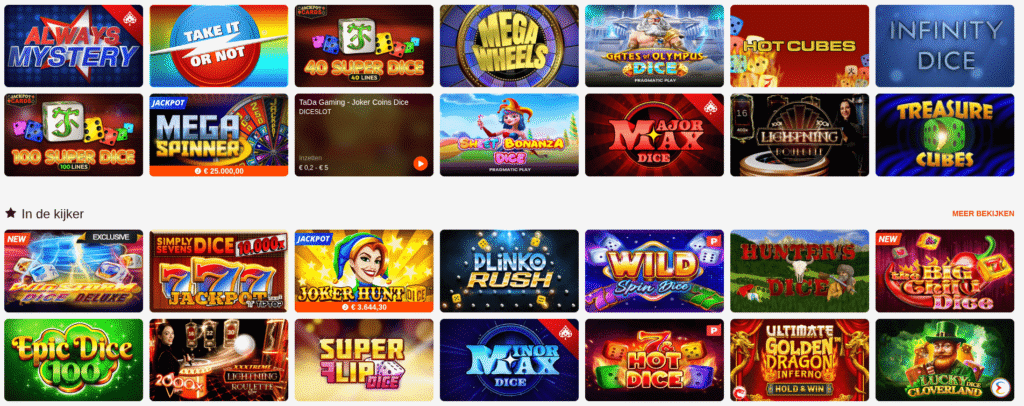The width and height of the screenshot is (1024, 406).
Task: Click the MEER BEKIJKEN link
Action: click(x=983, y=213)
